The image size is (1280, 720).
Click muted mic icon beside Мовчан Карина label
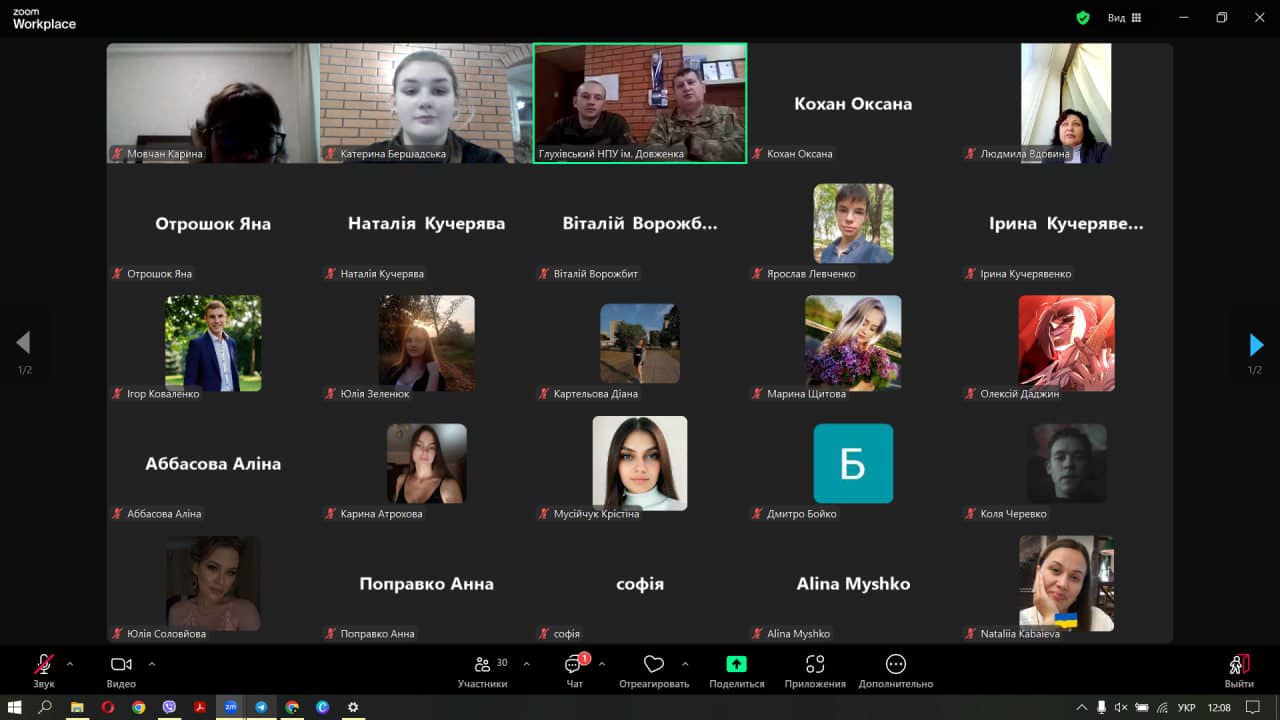[117, 154]
